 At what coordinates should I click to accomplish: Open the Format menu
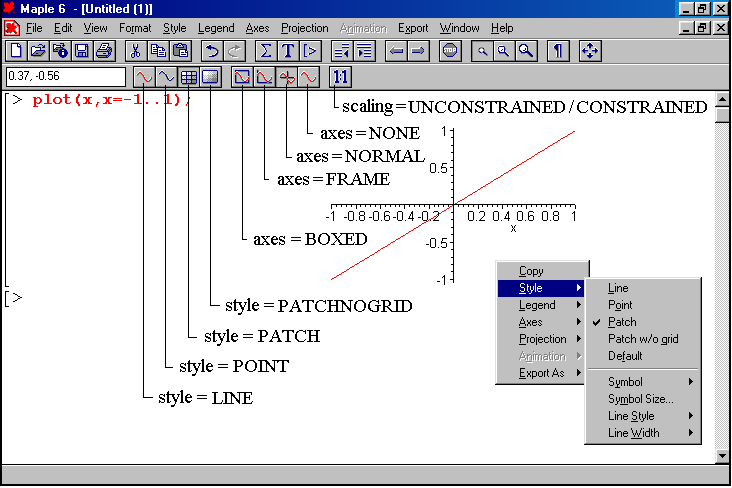point(135,28)
